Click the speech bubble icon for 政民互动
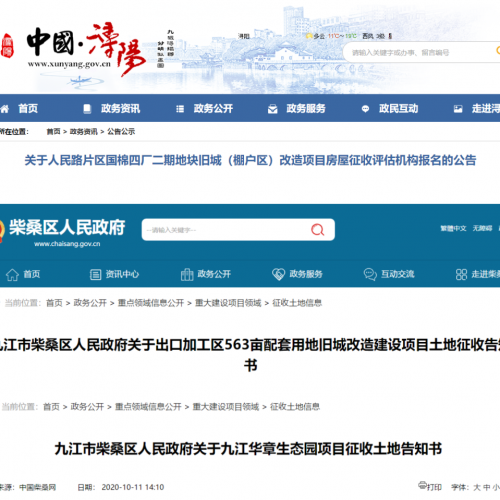Image resolution: width=500 pixels, height=500 pixels. pos(365,109)
